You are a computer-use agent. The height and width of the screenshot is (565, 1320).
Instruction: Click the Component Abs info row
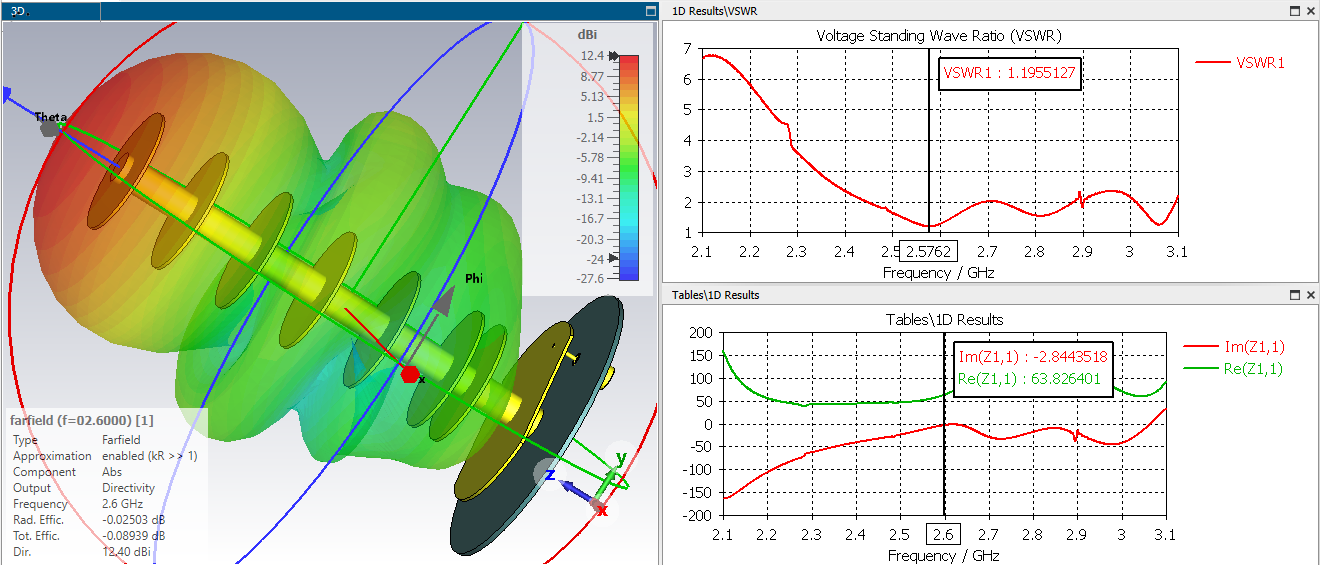(x=65, y=472)
